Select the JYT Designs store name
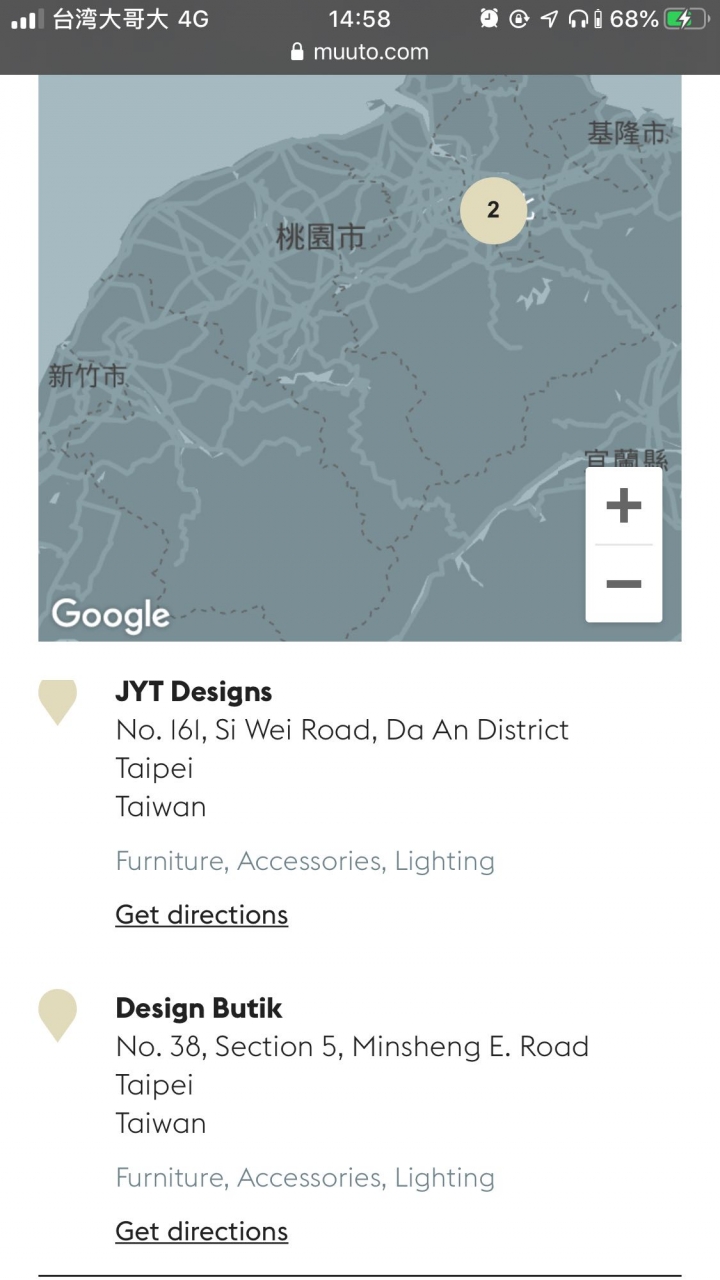 194,691
